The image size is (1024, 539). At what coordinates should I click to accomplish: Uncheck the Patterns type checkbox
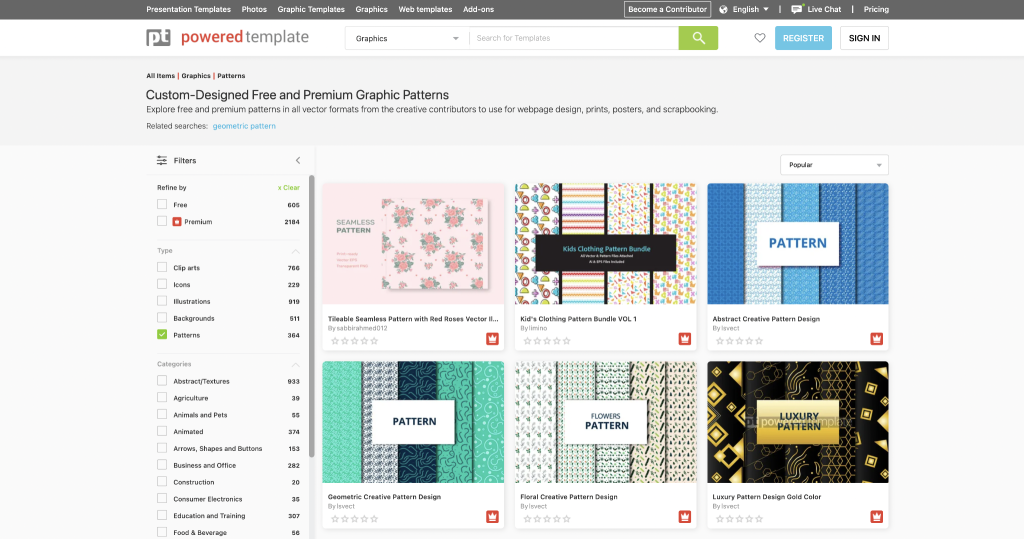(x=162, y=335)
